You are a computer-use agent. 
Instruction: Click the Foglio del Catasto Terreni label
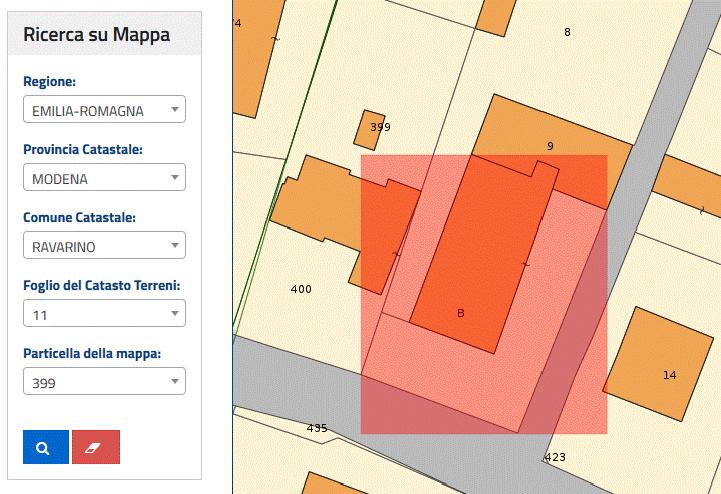[x=102, y=286]
